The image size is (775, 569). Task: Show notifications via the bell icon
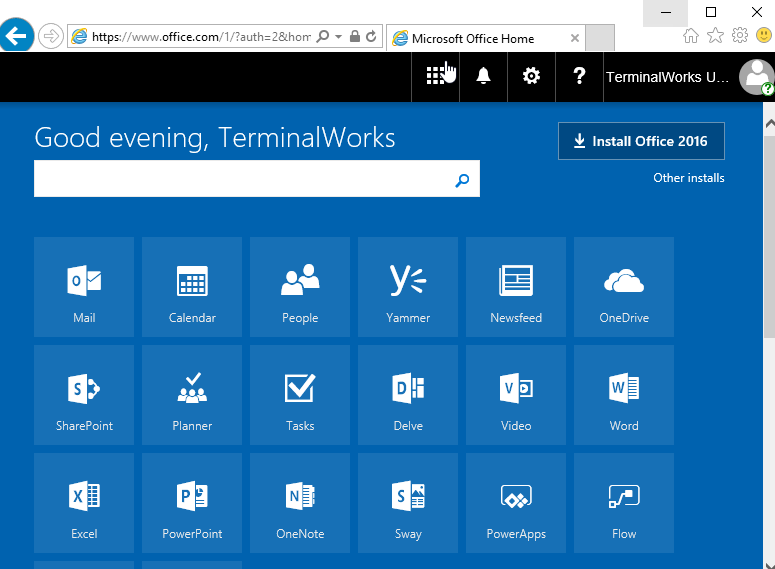coord(483,76)
